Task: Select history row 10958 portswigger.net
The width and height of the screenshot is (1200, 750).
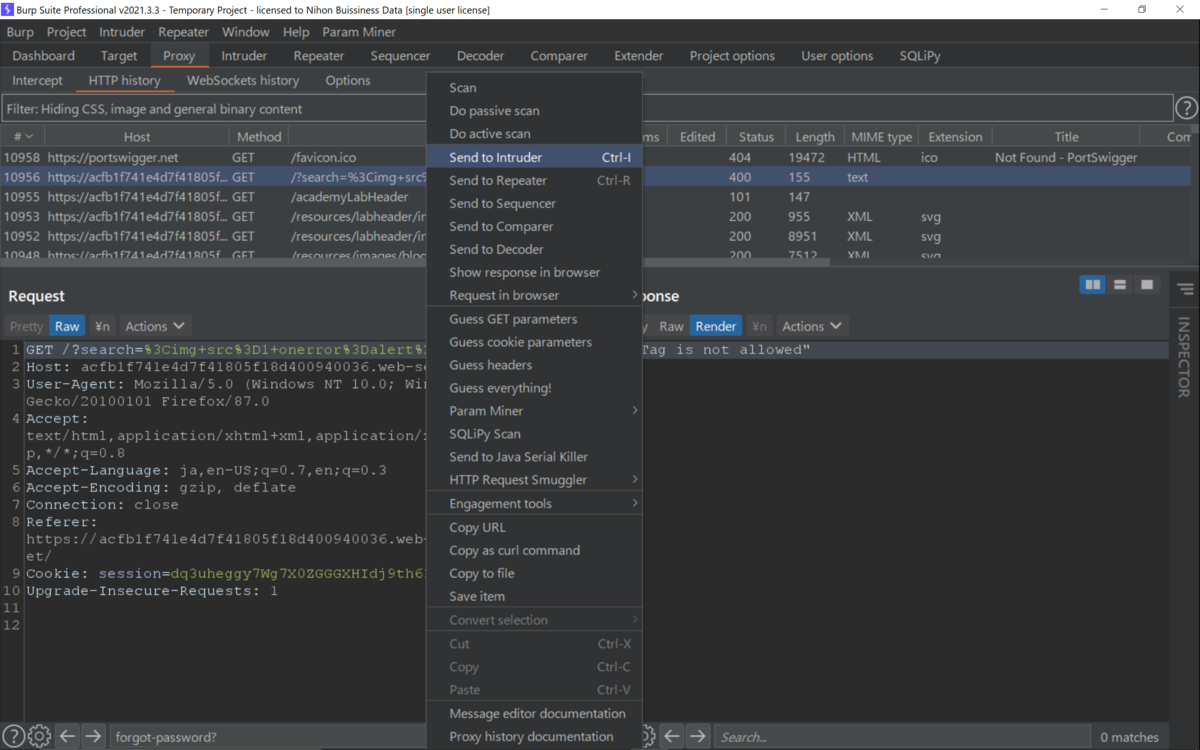Action: point(596,157)
